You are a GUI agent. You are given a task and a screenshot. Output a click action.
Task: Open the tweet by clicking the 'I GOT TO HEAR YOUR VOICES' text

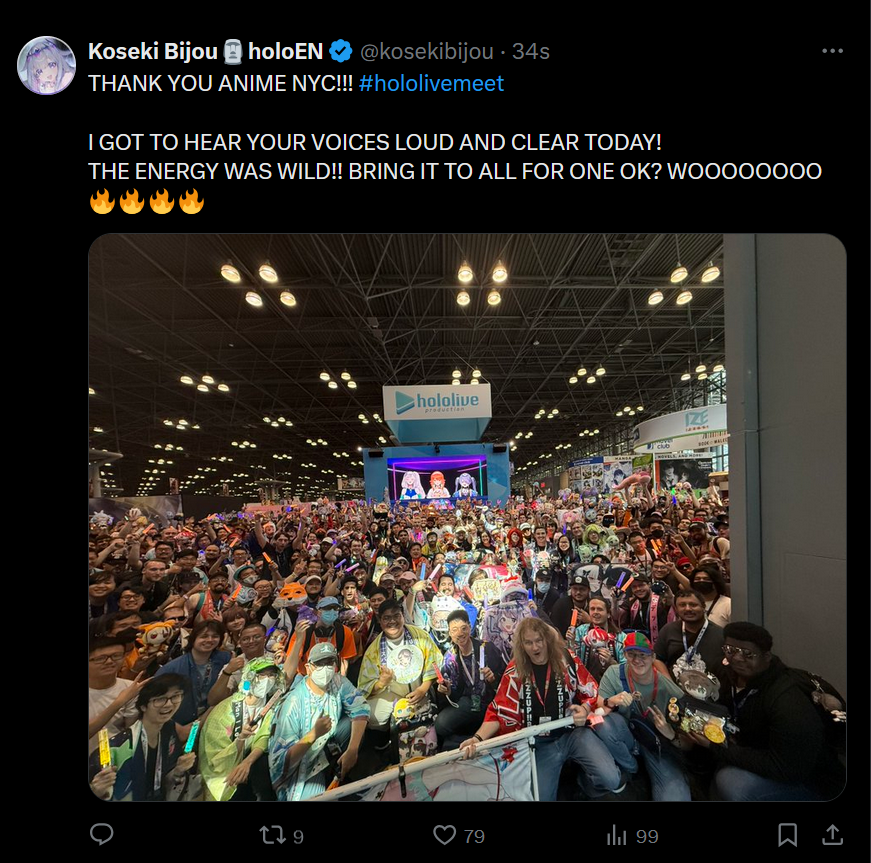click(x=375, y=142)
